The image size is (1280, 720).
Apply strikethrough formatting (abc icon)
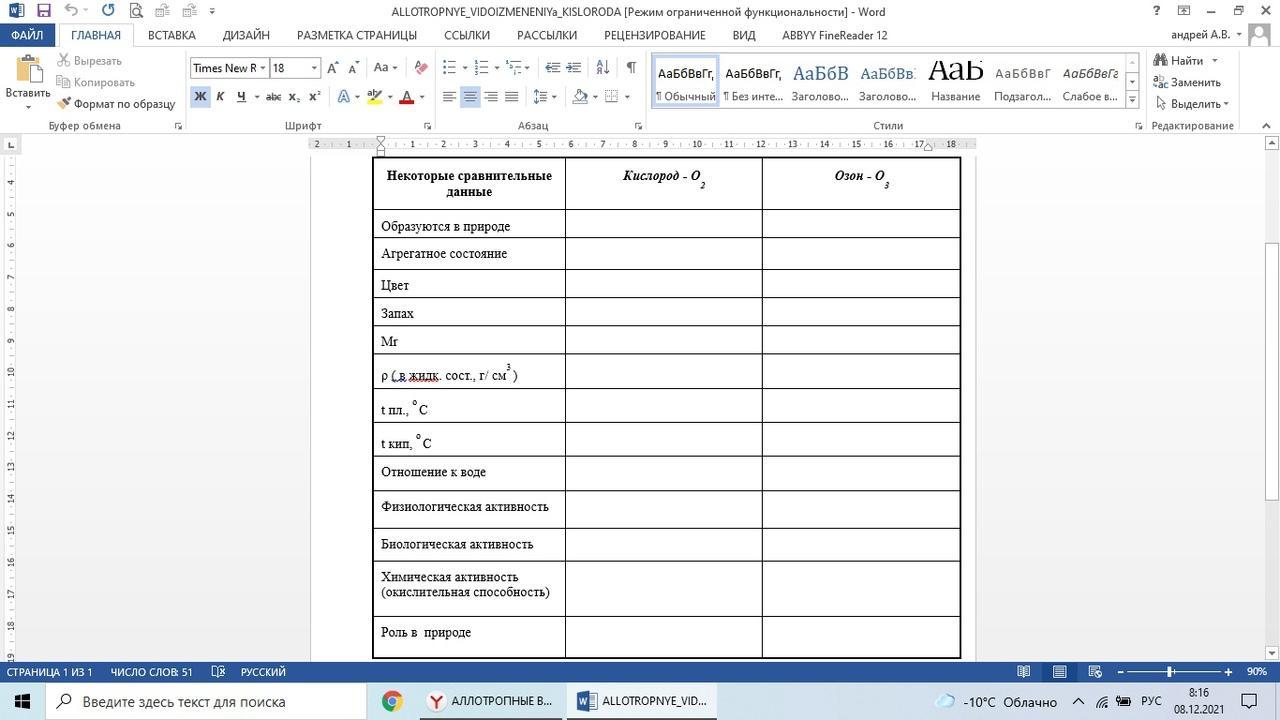click(x=273, y=97)
